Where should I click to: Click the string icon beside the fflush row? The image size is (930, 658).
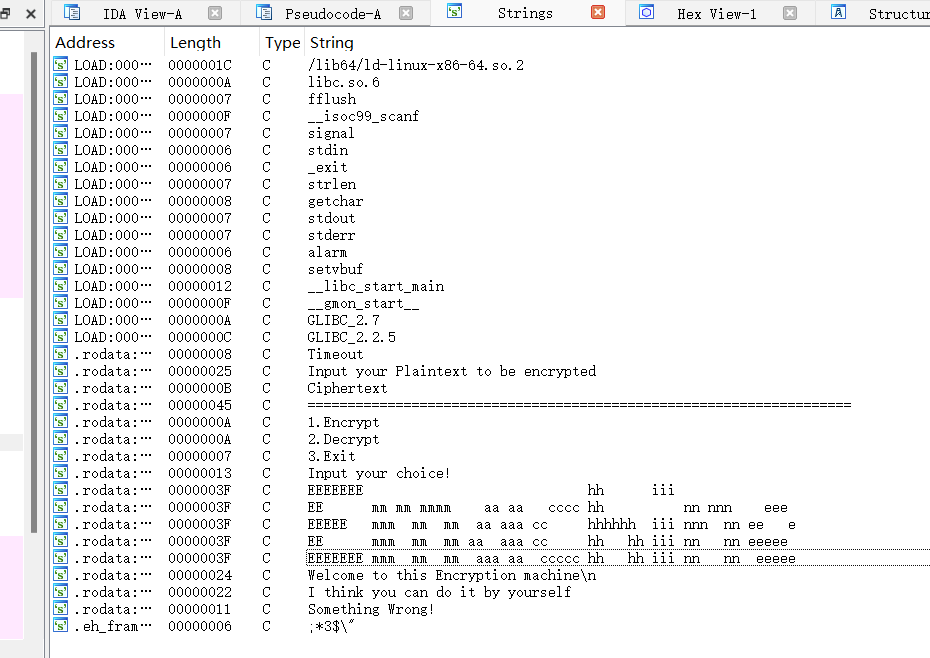61,99
